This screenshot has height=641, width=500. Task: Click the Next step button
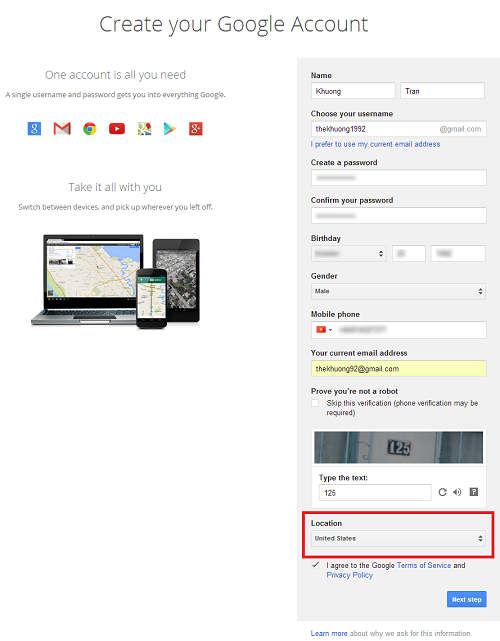coord(466,599)
